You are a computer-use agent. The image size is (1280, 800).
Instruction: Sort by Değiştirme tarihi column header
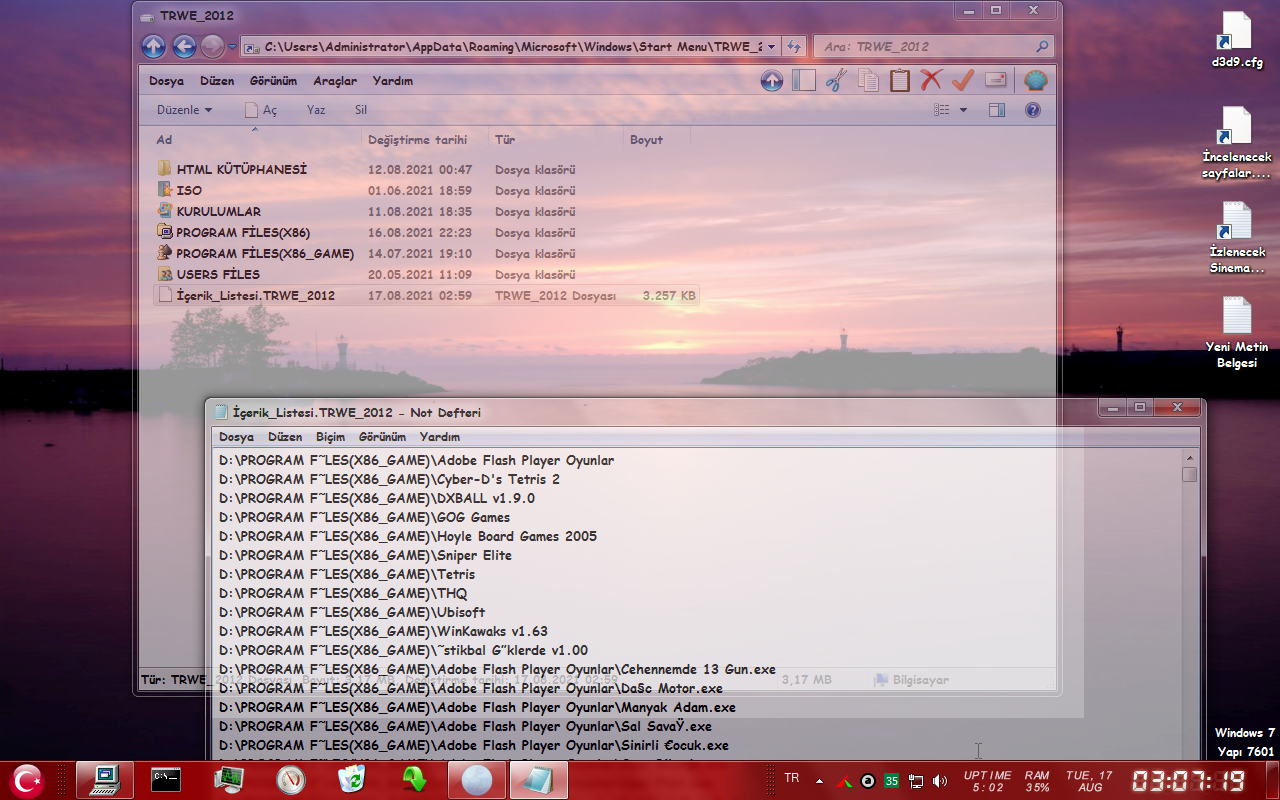point(425,140)
